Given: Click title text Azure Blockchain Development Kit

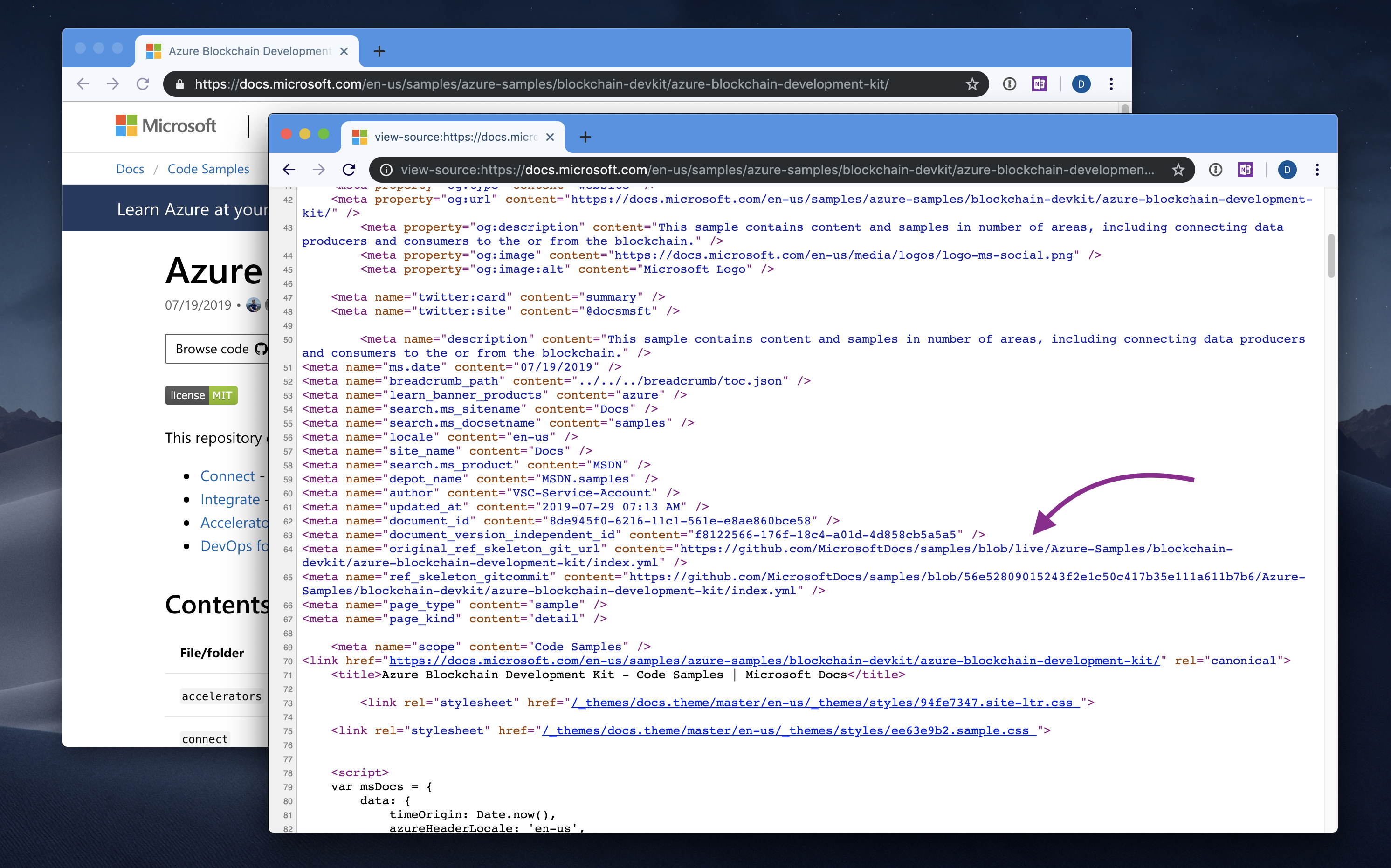Looking at the screenshot, I should 498,675.
